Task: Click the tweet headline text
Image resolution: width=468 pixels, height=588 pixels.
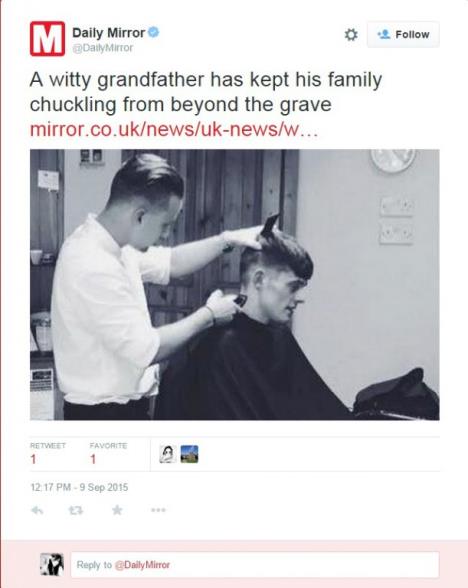Action: (x=206, y=92)
